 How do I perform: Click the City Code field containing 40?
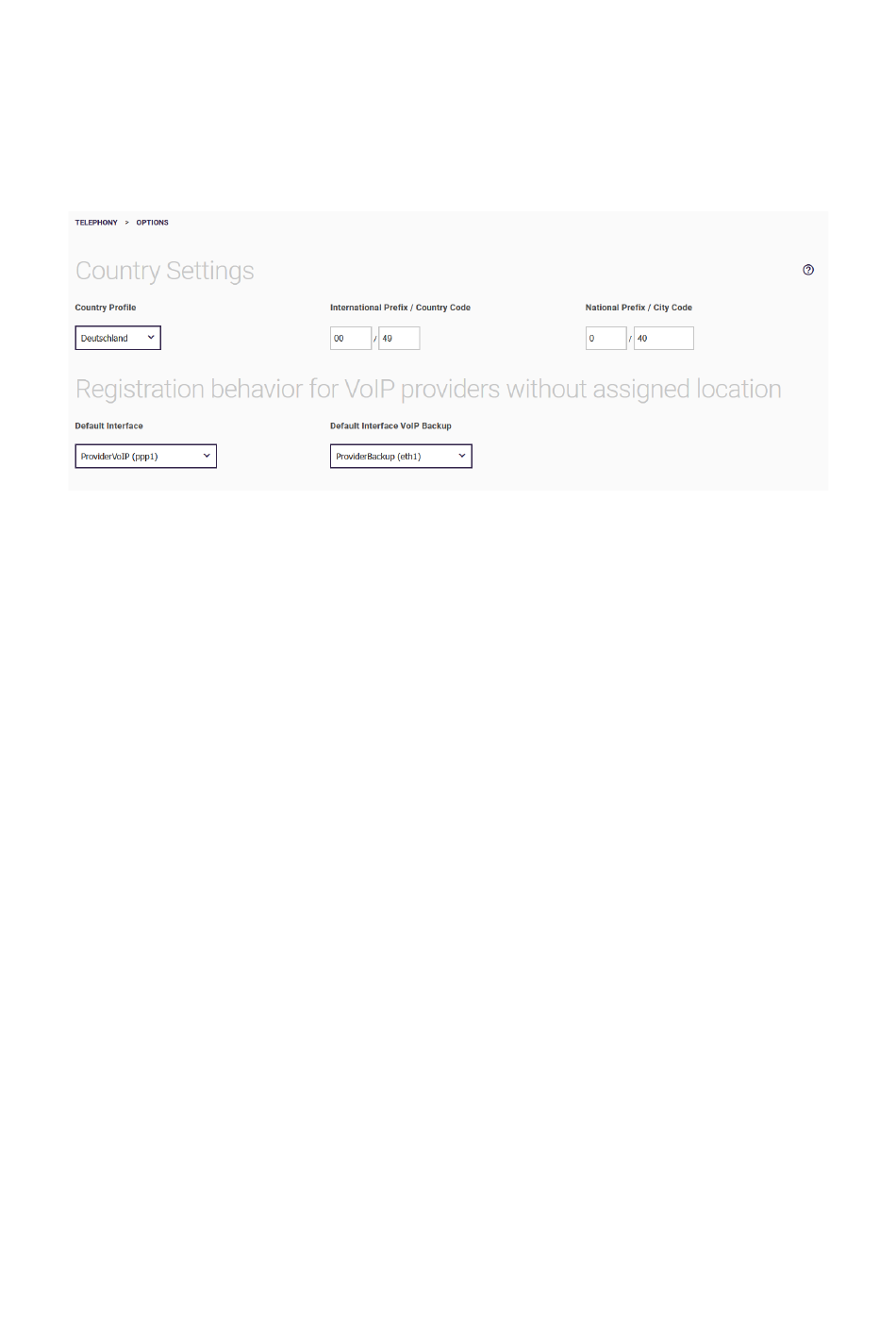pyautogui.click(x=664, y=338)
